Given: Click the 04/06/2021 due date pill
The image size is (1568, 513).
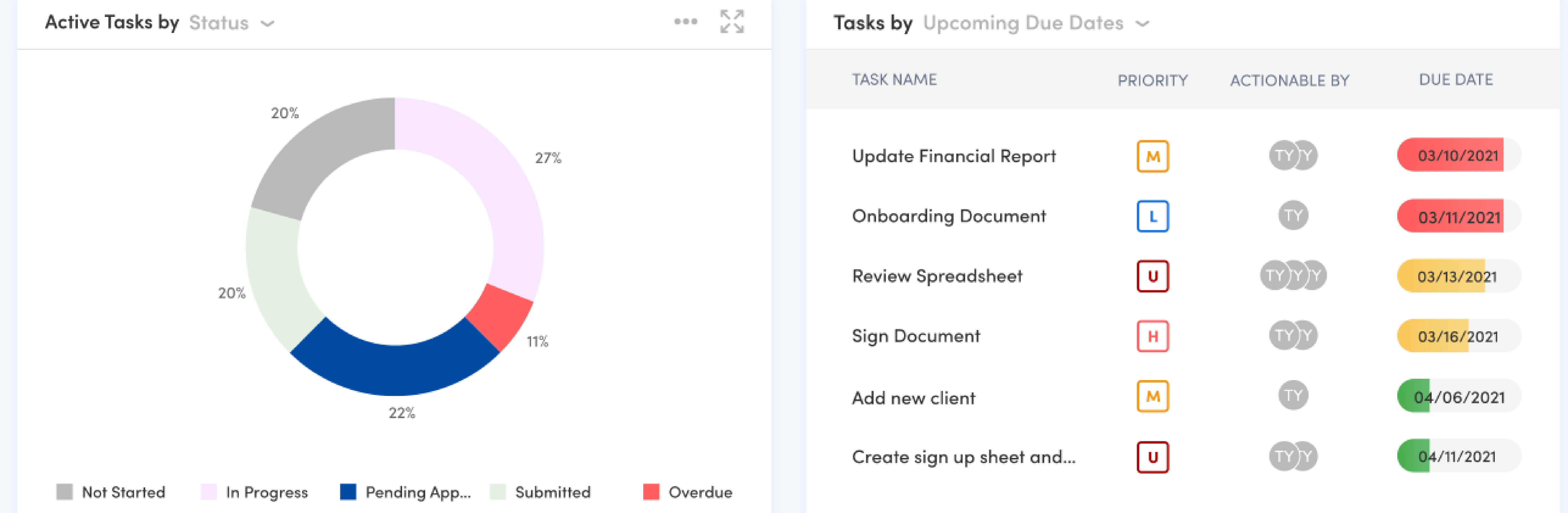Looking at the screenshot, I should coord(1459,396).
